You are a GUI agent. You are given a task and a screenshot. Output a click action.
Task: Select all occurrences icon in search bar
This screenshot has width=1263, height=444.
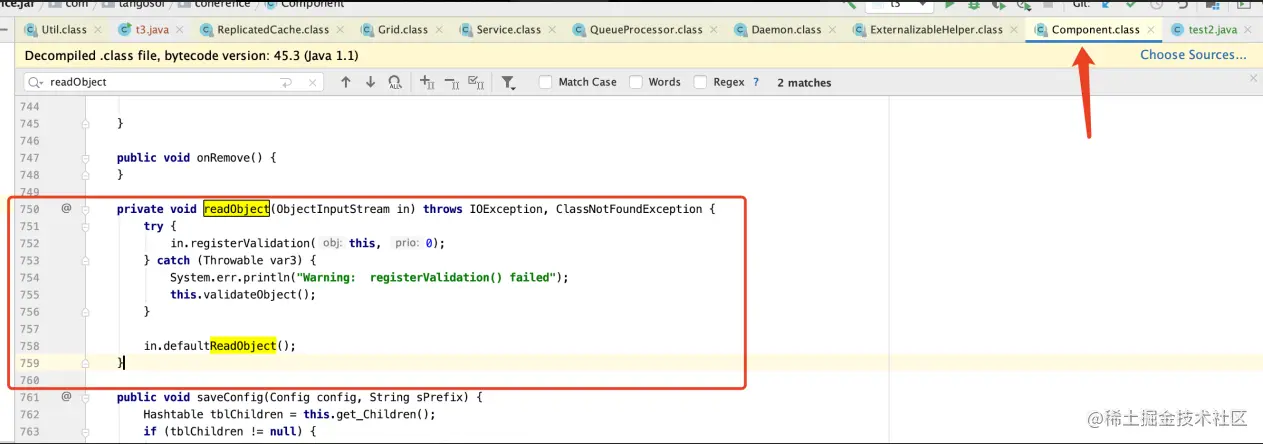coord(475,82)
